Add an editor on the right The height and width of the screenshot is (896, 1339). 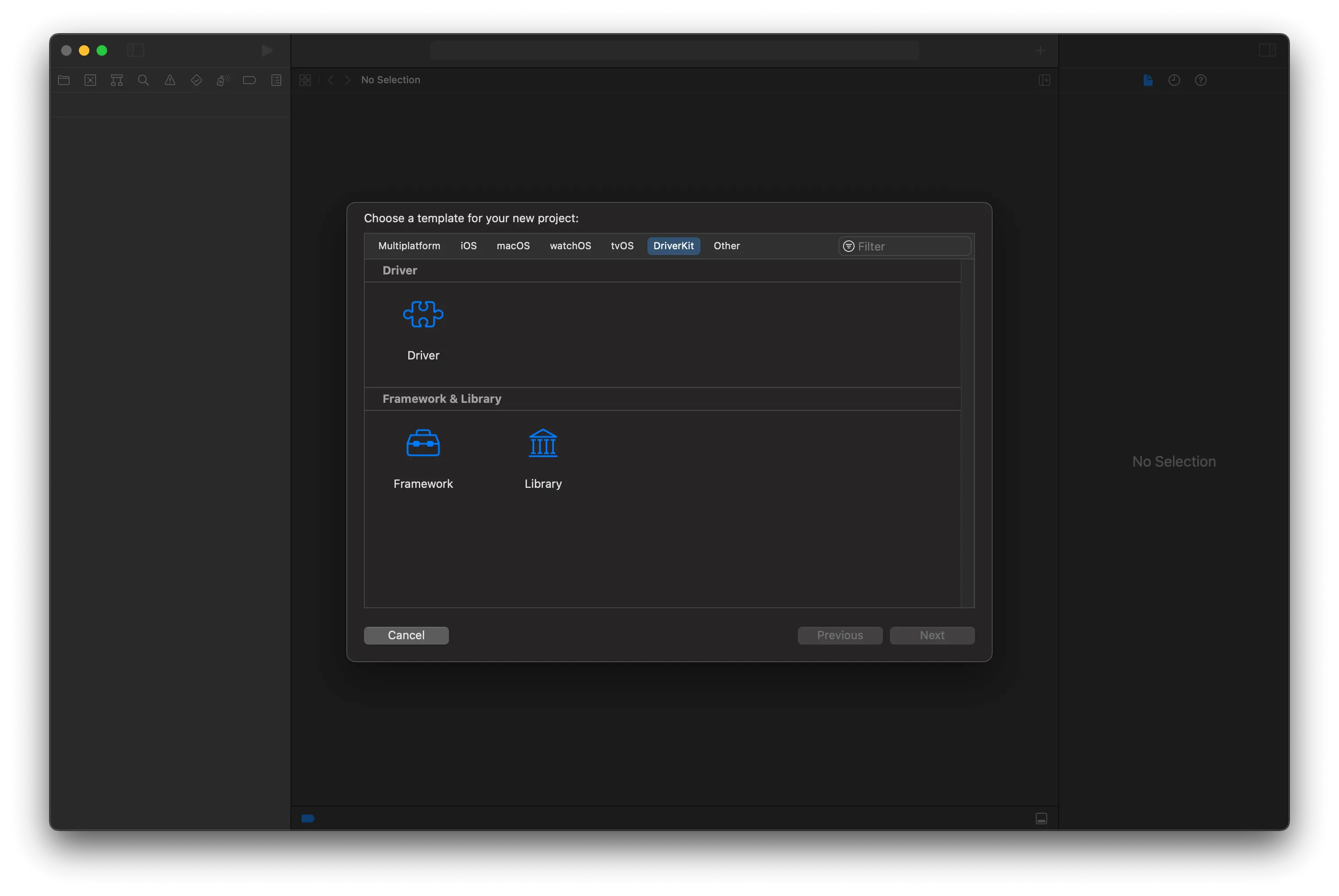(x=1044, y=80)
